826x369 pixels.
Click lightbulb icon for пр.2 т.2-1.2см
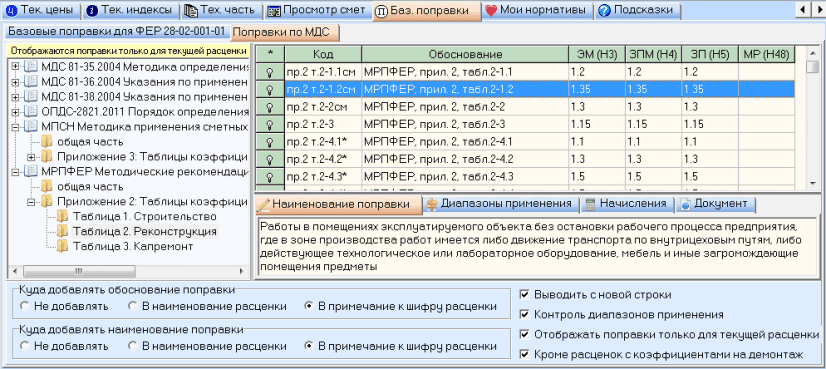pyautogui.click(x=270, y=90)
